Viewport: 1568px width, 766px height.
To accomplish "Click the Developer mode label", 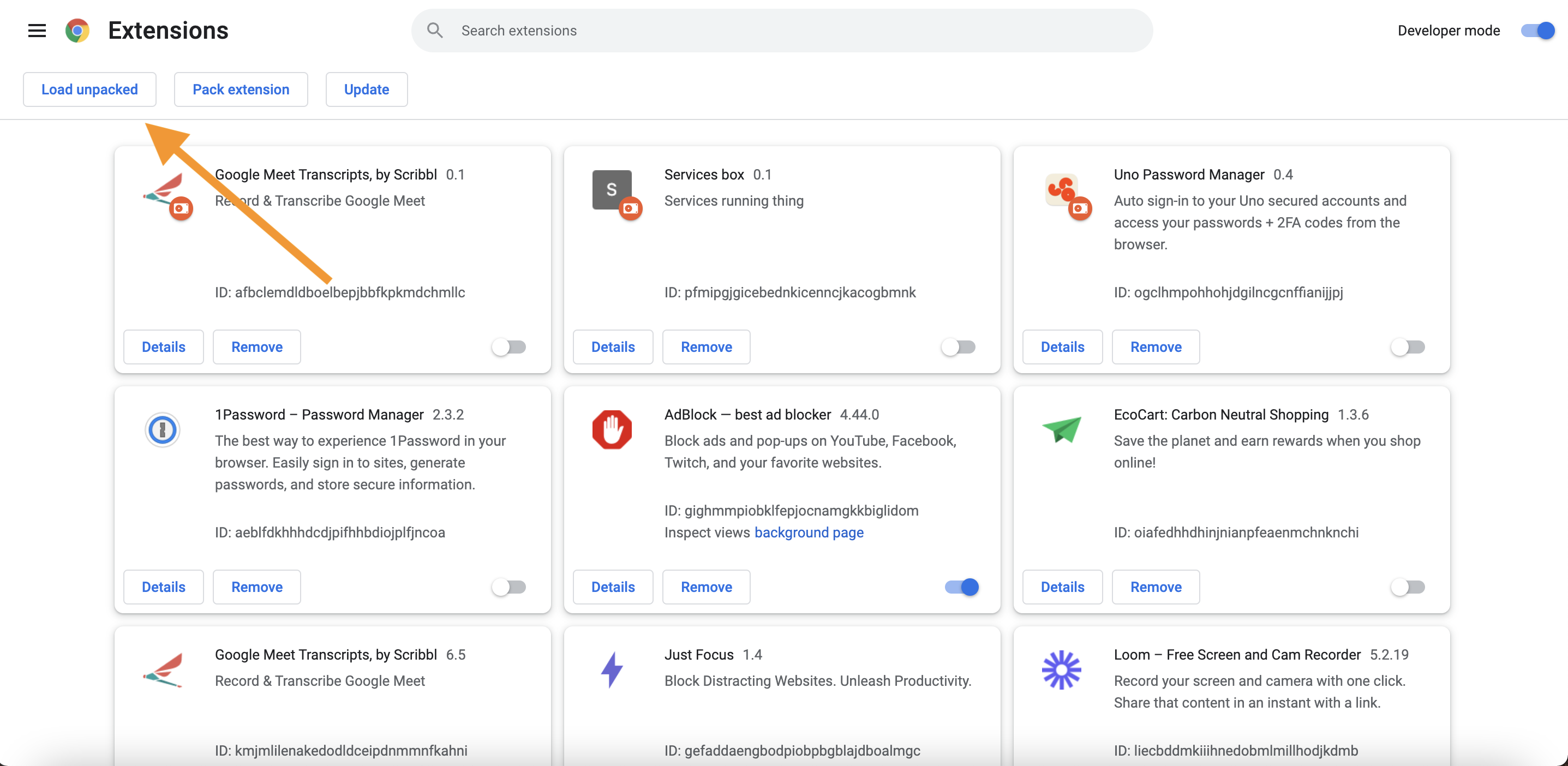I will 1449,31.
